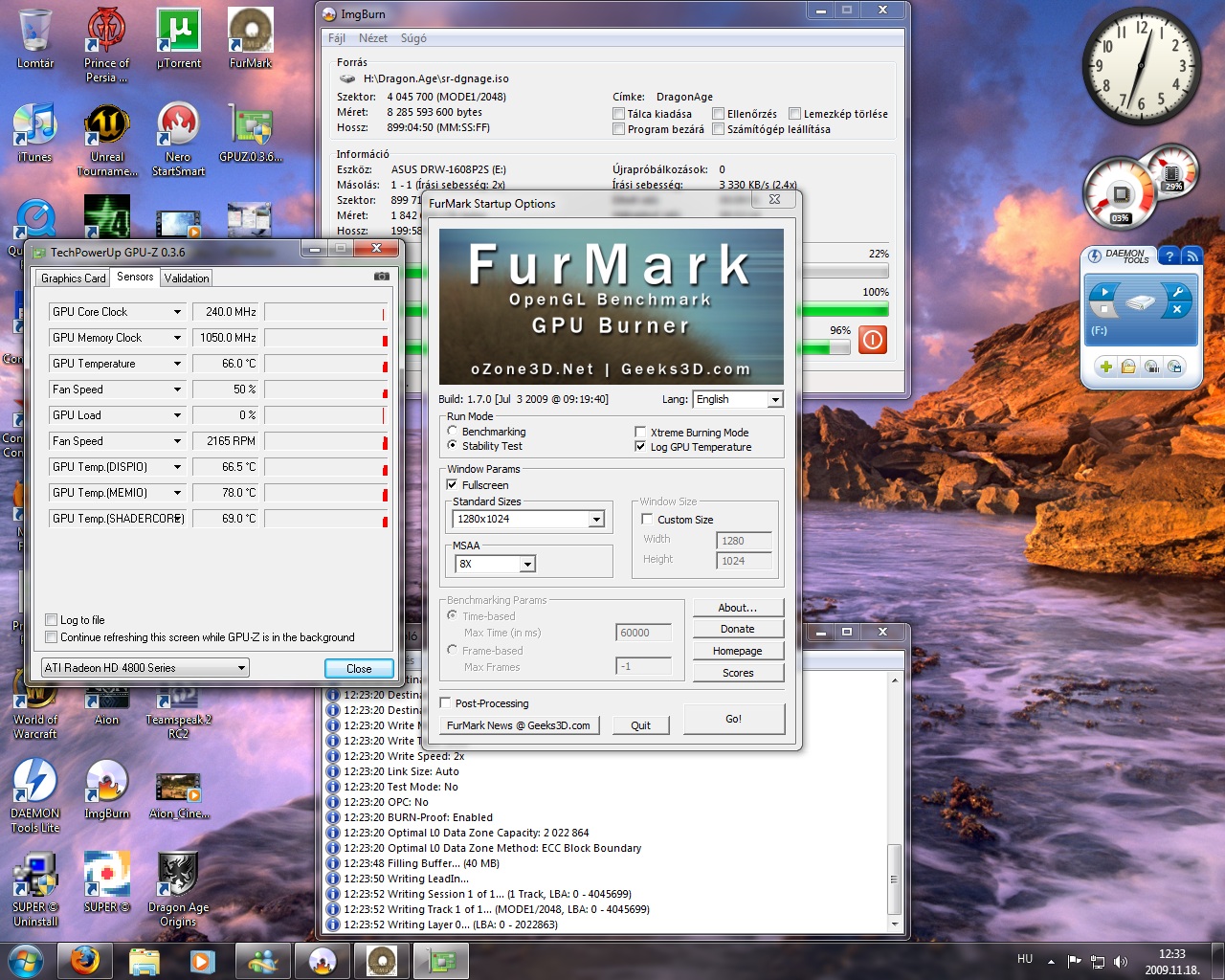The height and width of the screenshot is (980, 1225).
Task: Click the About... button in FurMark
Action: click(738, 608)
